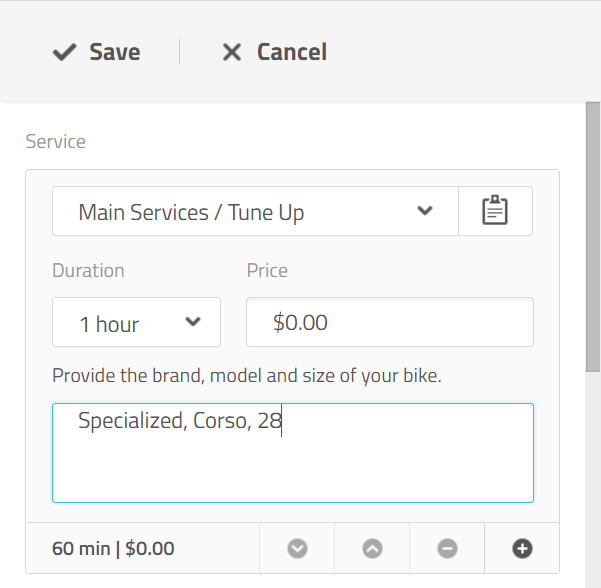Focus the bike brand, model and size textarea
601x588 pixels.
coord(292,453)
